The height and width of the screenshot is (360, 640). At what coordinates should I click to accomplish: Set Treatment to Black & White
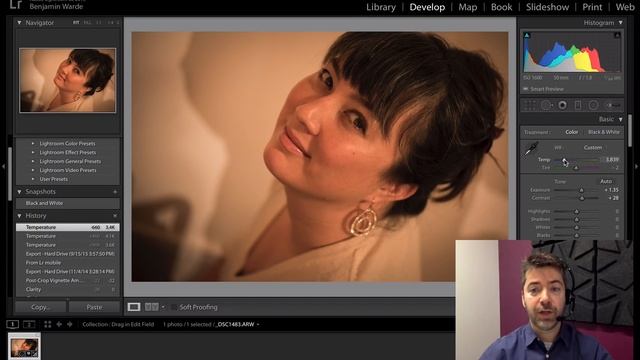point(604,132)
